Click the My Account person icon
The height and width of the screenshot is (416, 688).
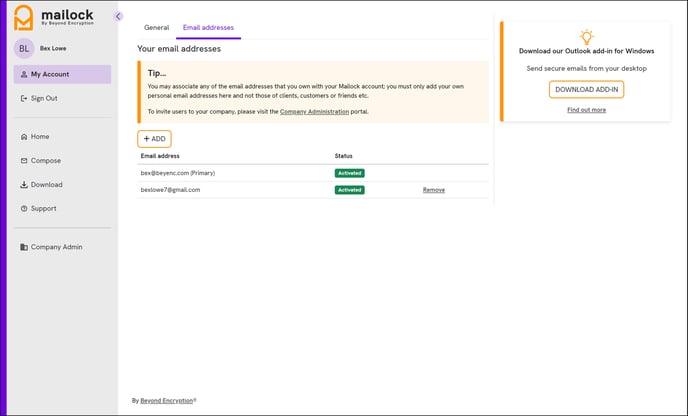(x=24, y=74)
